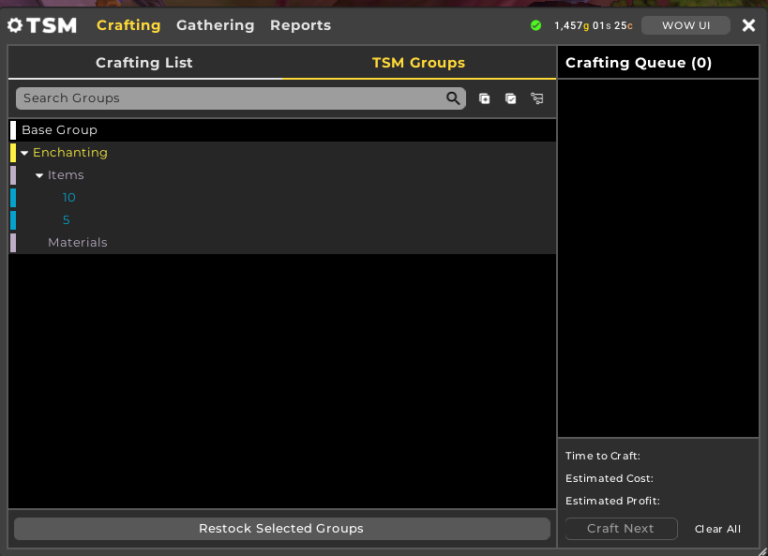The width and height of the screenshot is (768, 556).
Task: Open TSM settings gear logo
Action: (15, 25)
